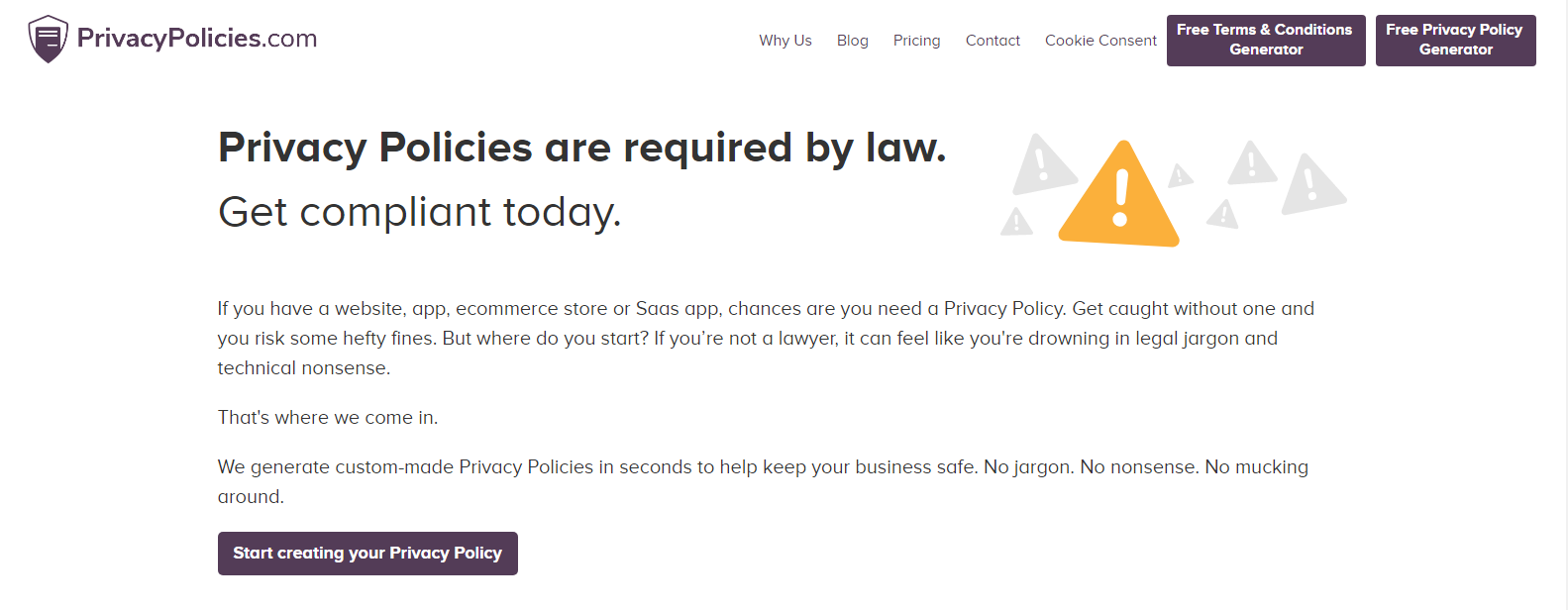Viewport: 1568px width, 610px height.
Task: Click the tiny gray triangle beside orange triangle's tip
Action: (1180, 176)
